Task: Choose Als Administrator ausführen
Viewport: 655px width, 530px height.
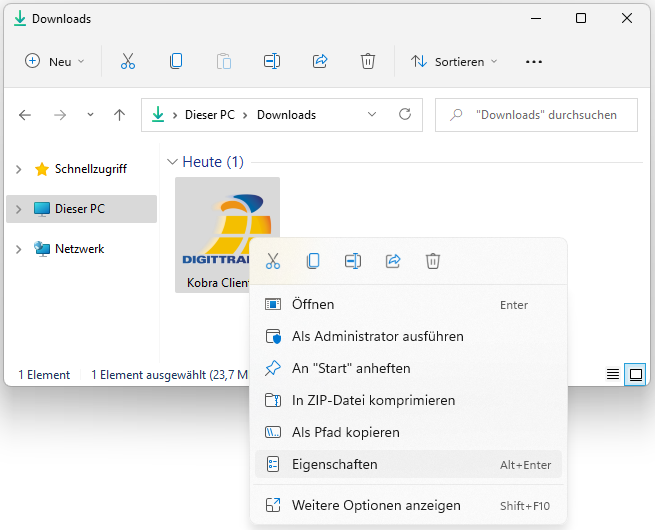Action: click(377, 336)
